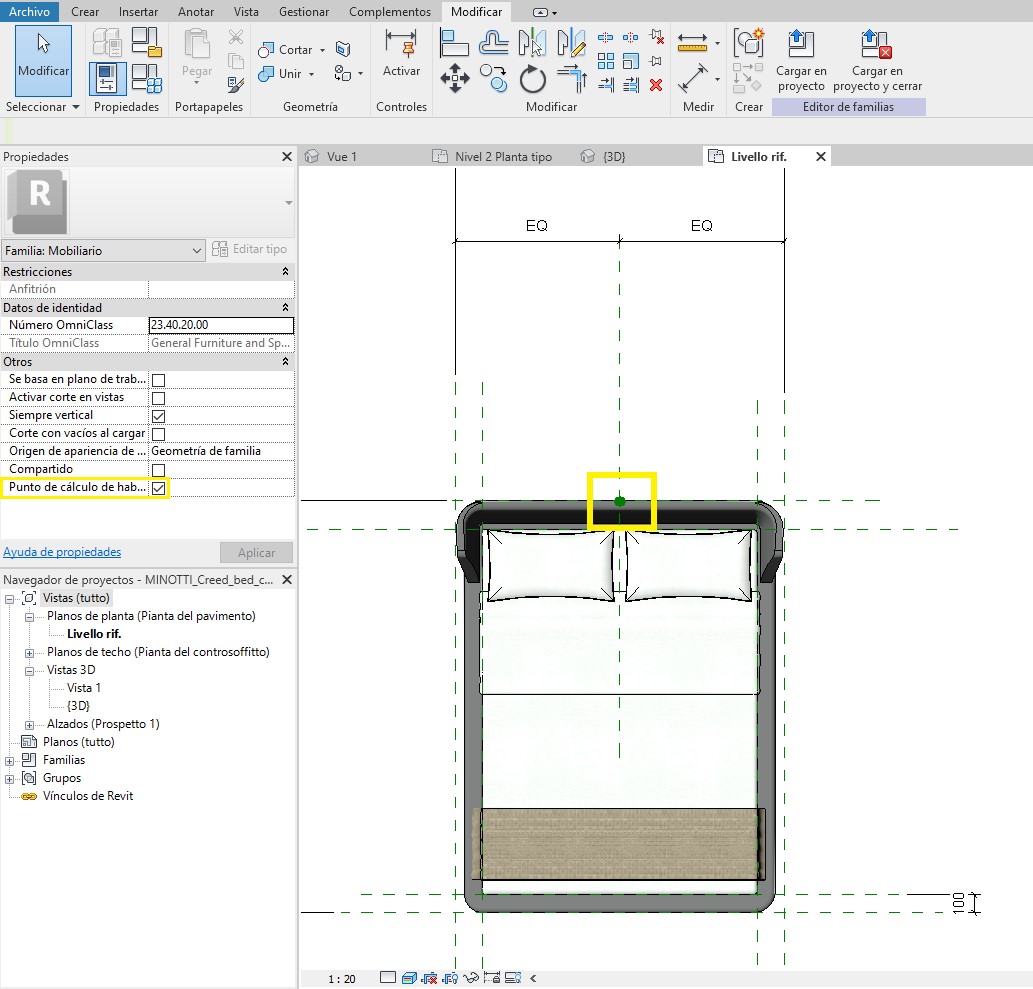Open the visual style icon in view bar
1033x989 pixels.
pyautogui.click(x=408, y=978)
